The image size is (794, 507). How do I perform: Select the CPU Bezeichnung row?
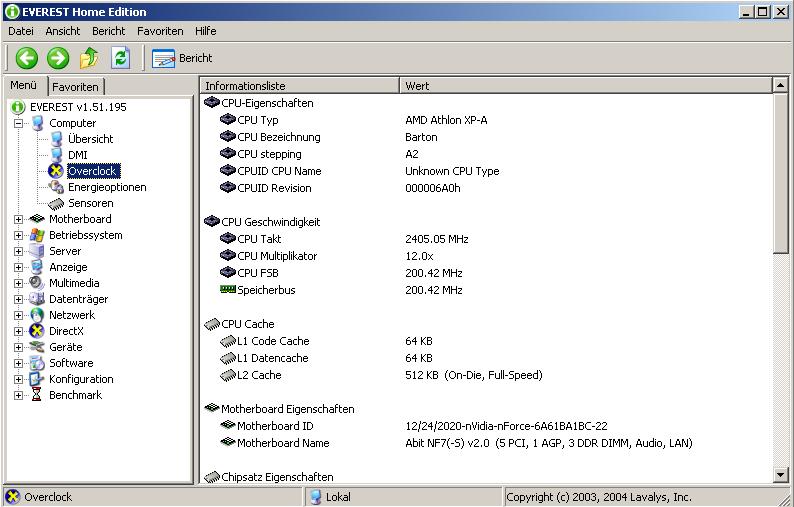(487, 137)
